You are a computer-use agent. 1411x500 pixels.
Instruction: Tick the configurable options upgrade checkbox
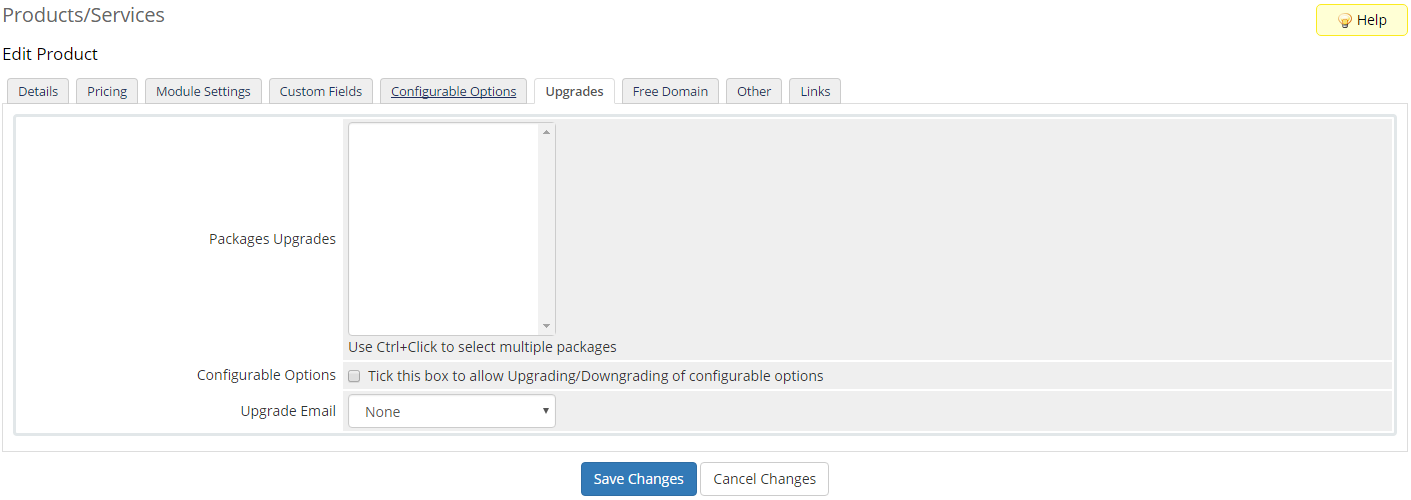[354, 377]
